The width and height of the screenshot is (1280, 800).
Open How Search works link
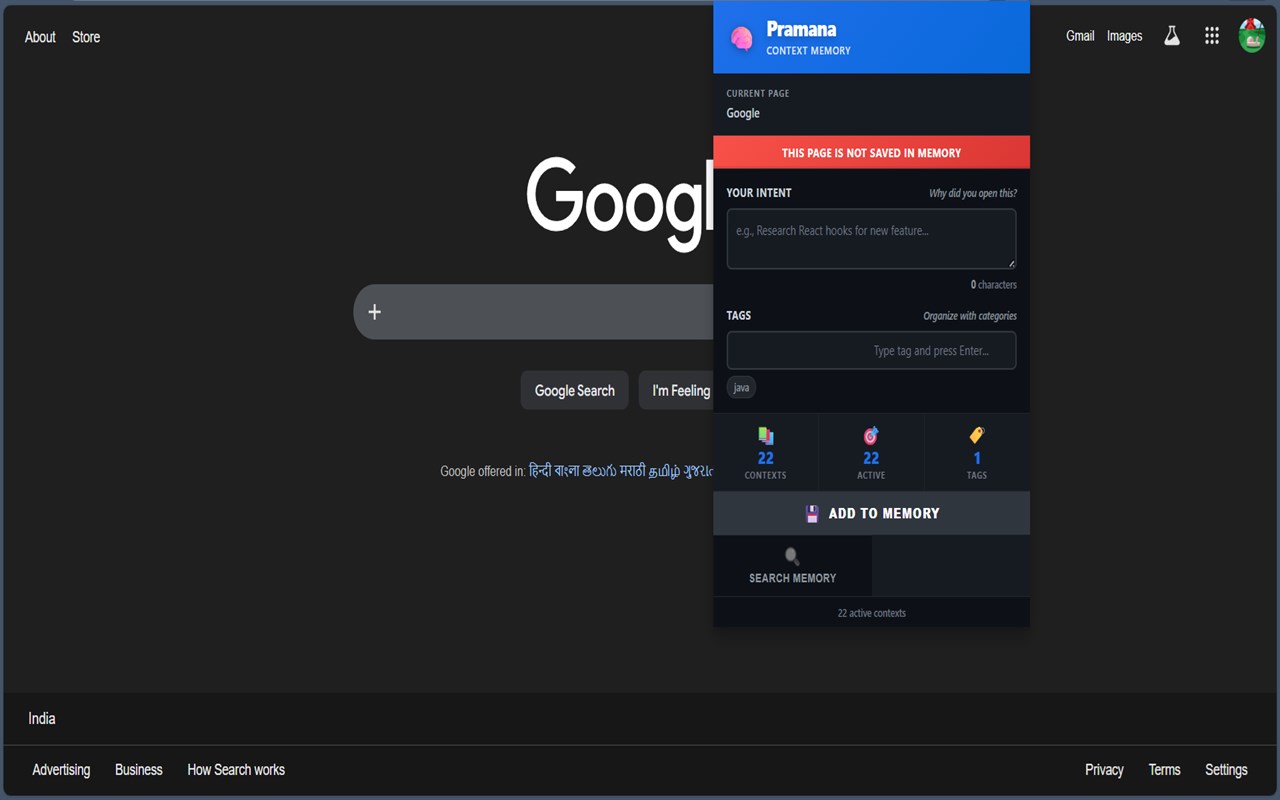[236, 770]
